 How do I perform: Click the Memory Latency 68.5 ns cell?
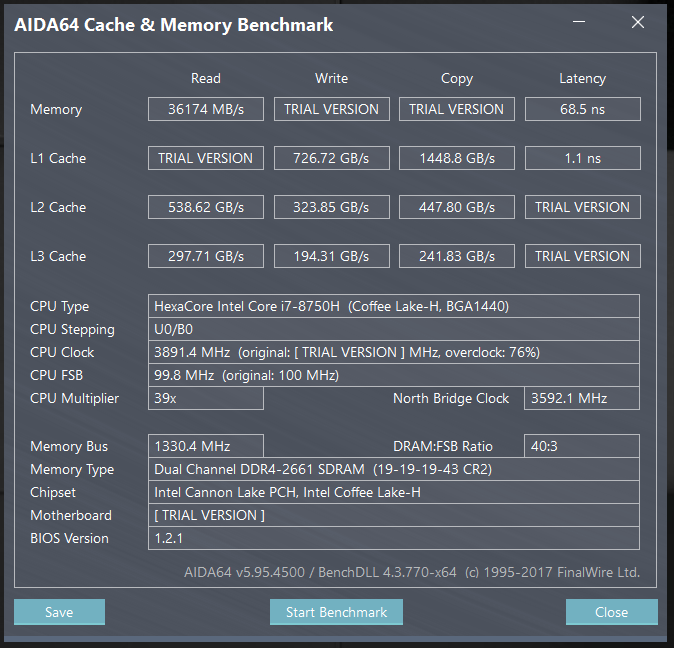[x=582, y=109]
